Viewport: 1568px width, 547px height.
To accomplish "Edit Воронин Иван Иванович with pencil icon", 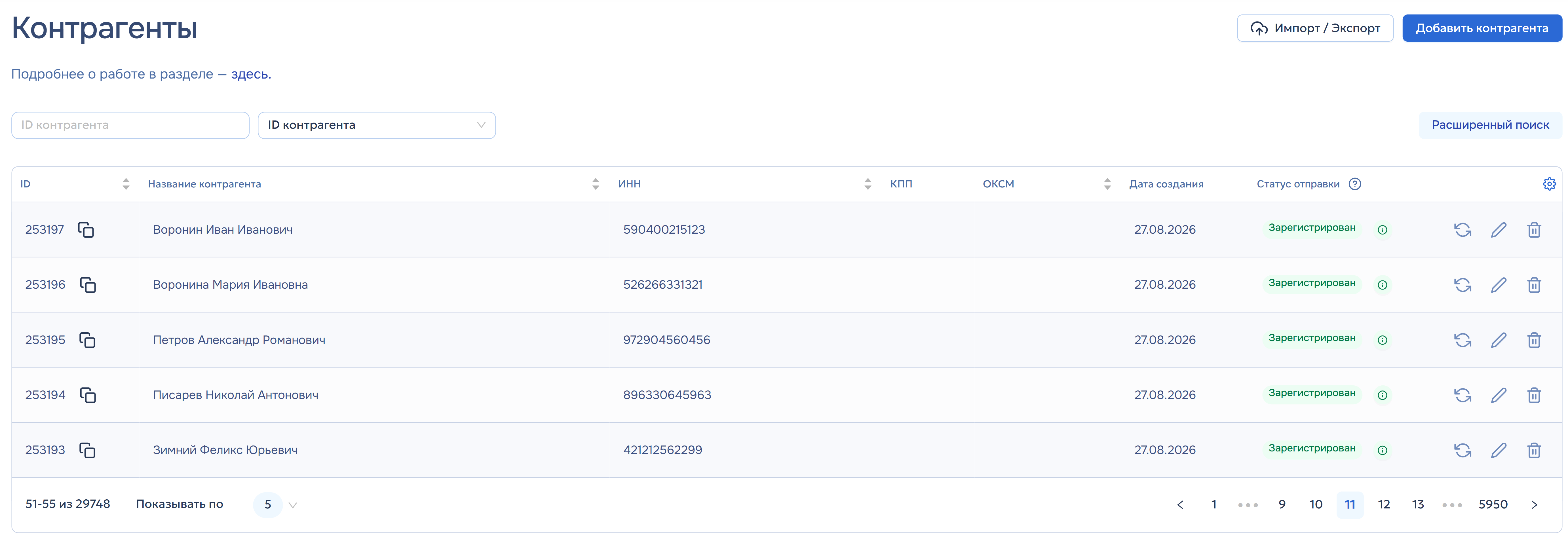I will click(1499, 230).
